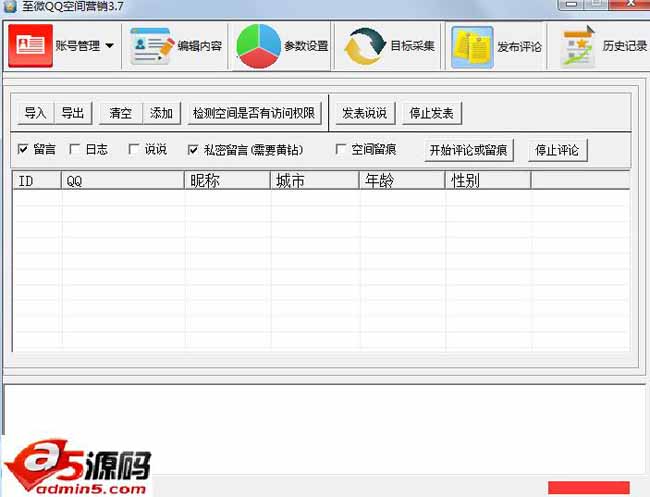Viewport: 650px width, 497px height.
Task: Open the 账号管理 red card icon
Action: pos(30,46)
